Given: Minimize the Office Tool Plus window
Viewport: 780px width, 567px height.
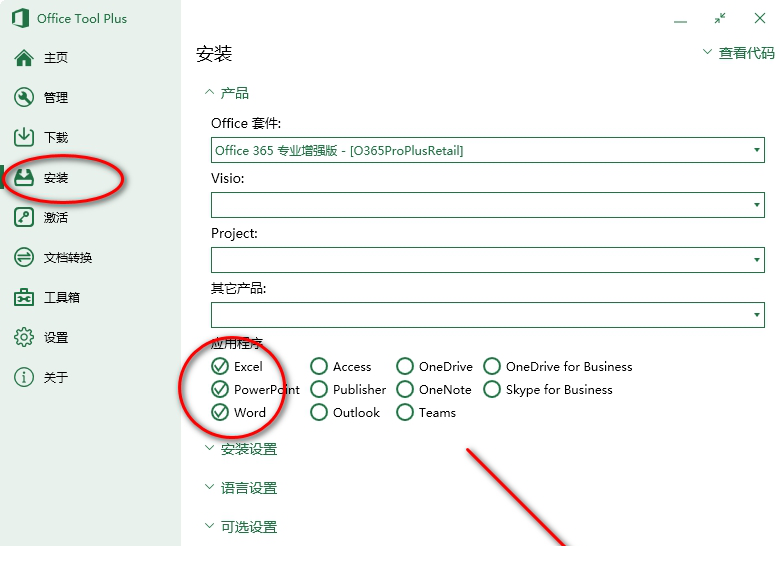Looking at the screenshot, I should tap(680, 21).
